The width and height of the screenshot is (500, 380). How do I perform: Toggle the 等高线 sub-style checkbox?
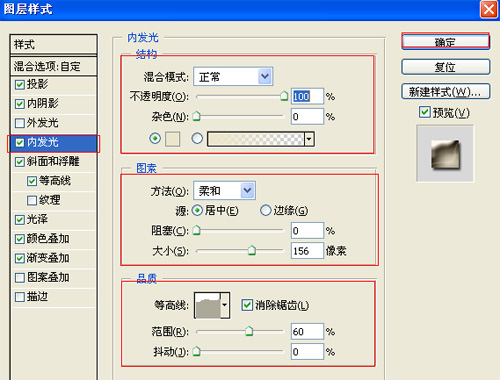(x=32, y=181)
